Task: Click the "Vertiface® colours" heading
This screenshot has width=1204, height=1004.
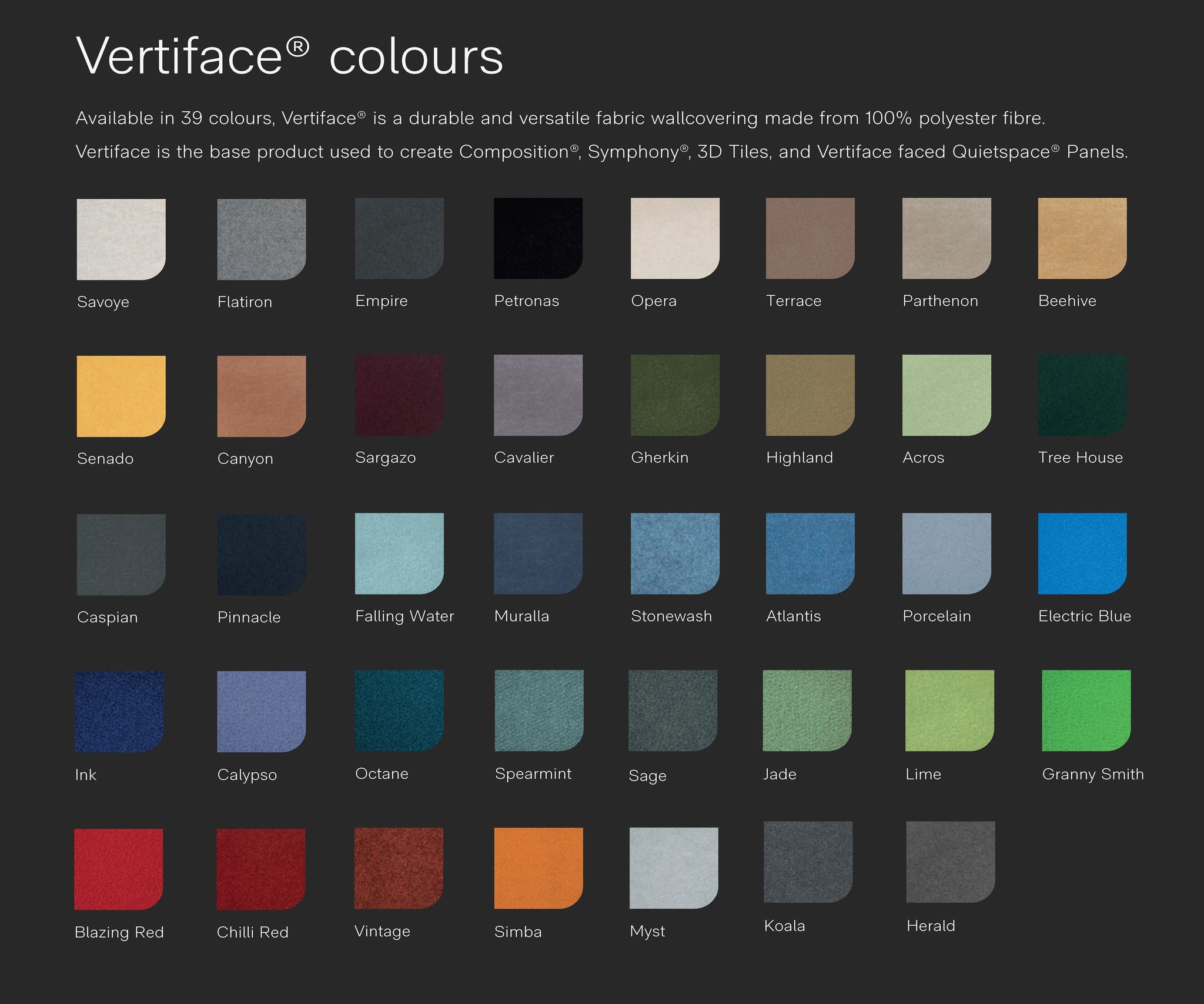Action: click(290, 56)
